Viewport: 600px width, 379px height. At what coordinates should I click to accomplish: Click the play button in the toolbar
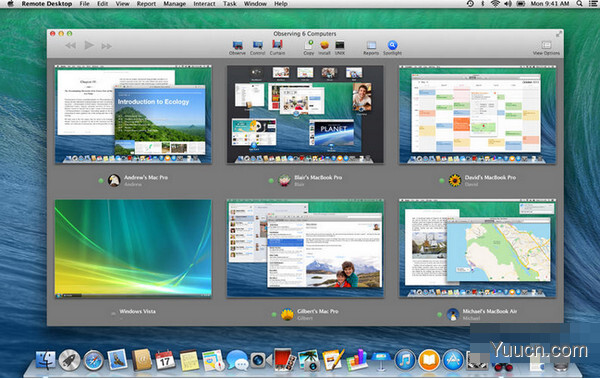tap(89, 45)
